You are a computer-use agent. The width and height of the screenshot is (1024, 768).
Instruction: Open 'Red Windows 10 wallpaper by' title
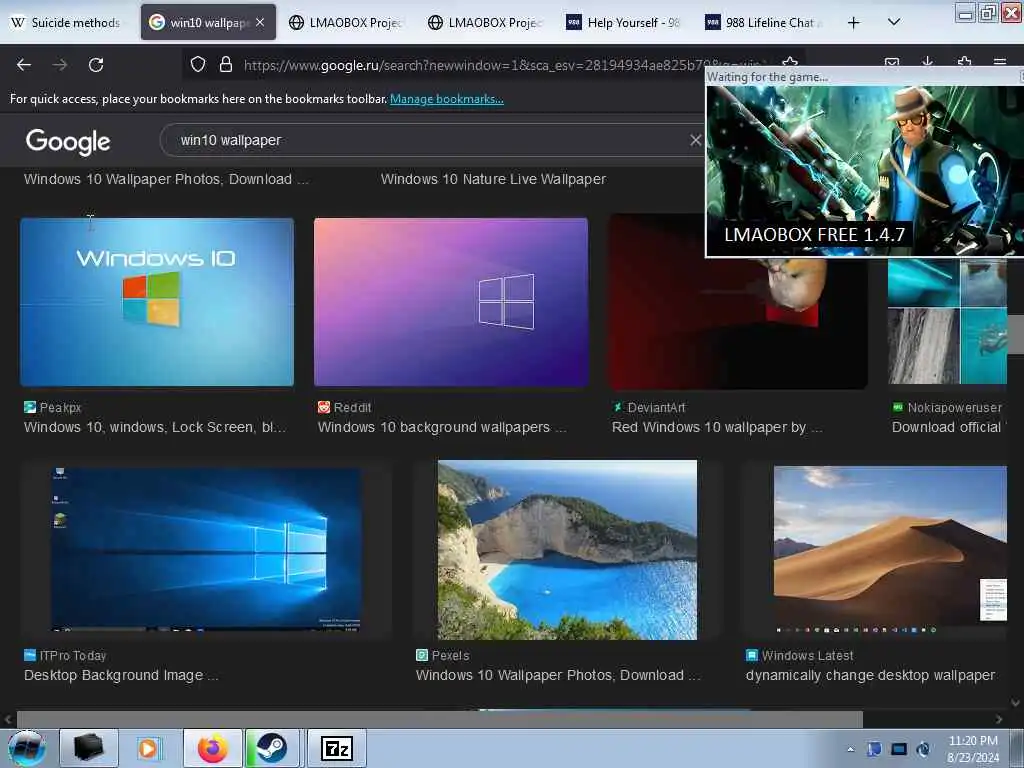tap(717, 427)
